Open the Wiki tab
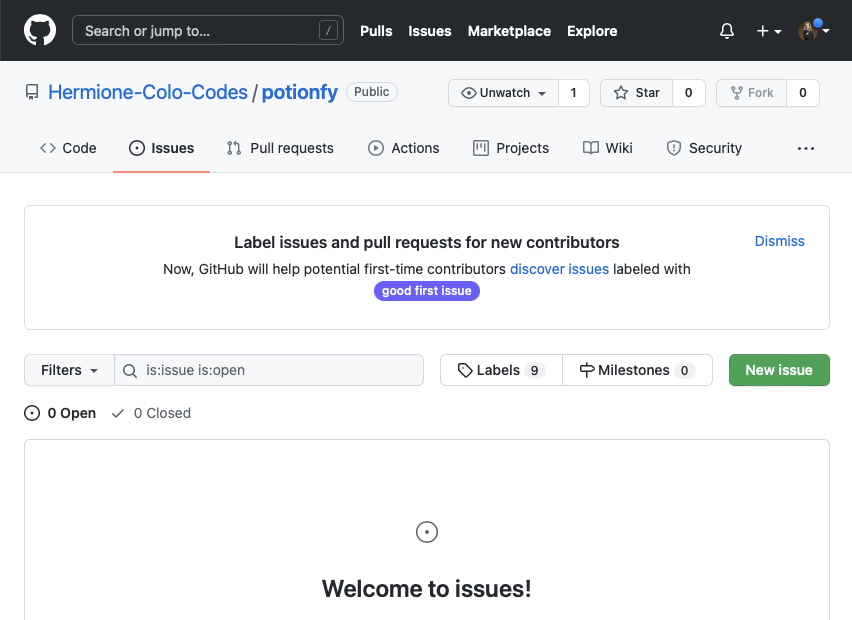 (608, 148)
